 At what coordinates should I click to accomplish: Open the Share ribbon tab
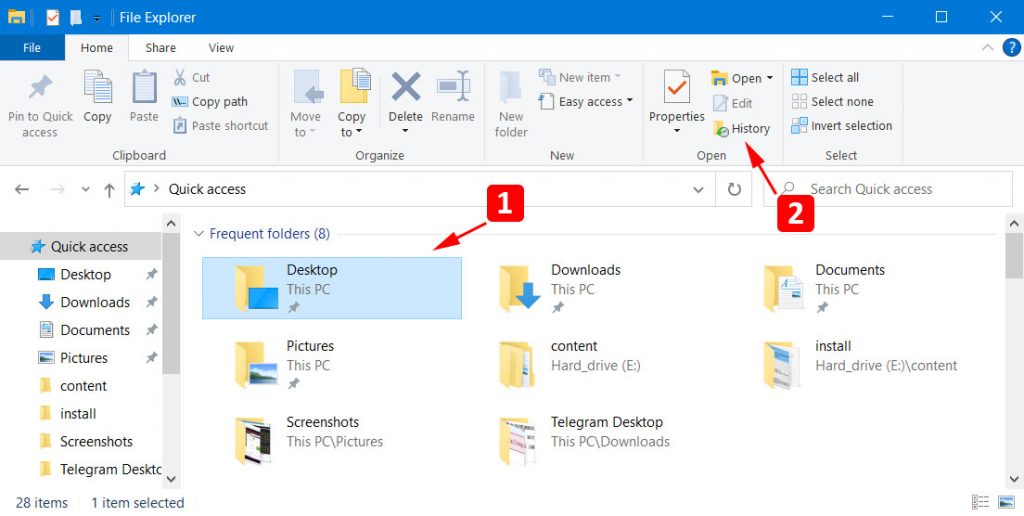click(x=160, y=47)
